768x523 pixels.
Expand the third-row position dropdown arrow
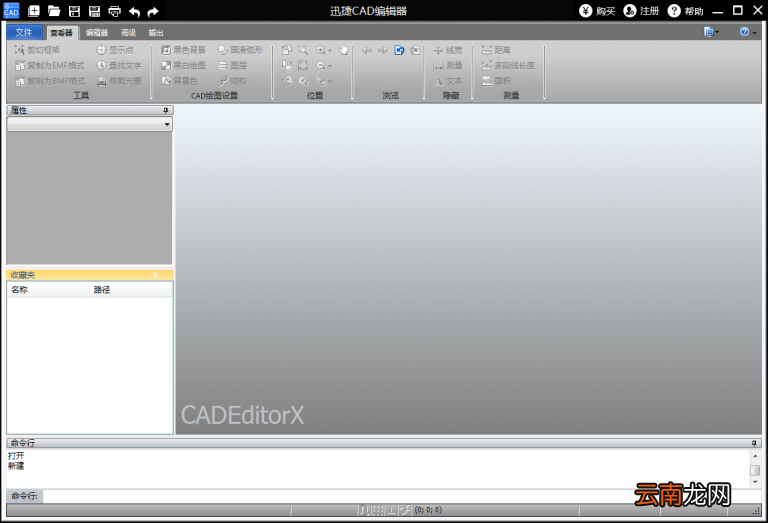point(330,81)
